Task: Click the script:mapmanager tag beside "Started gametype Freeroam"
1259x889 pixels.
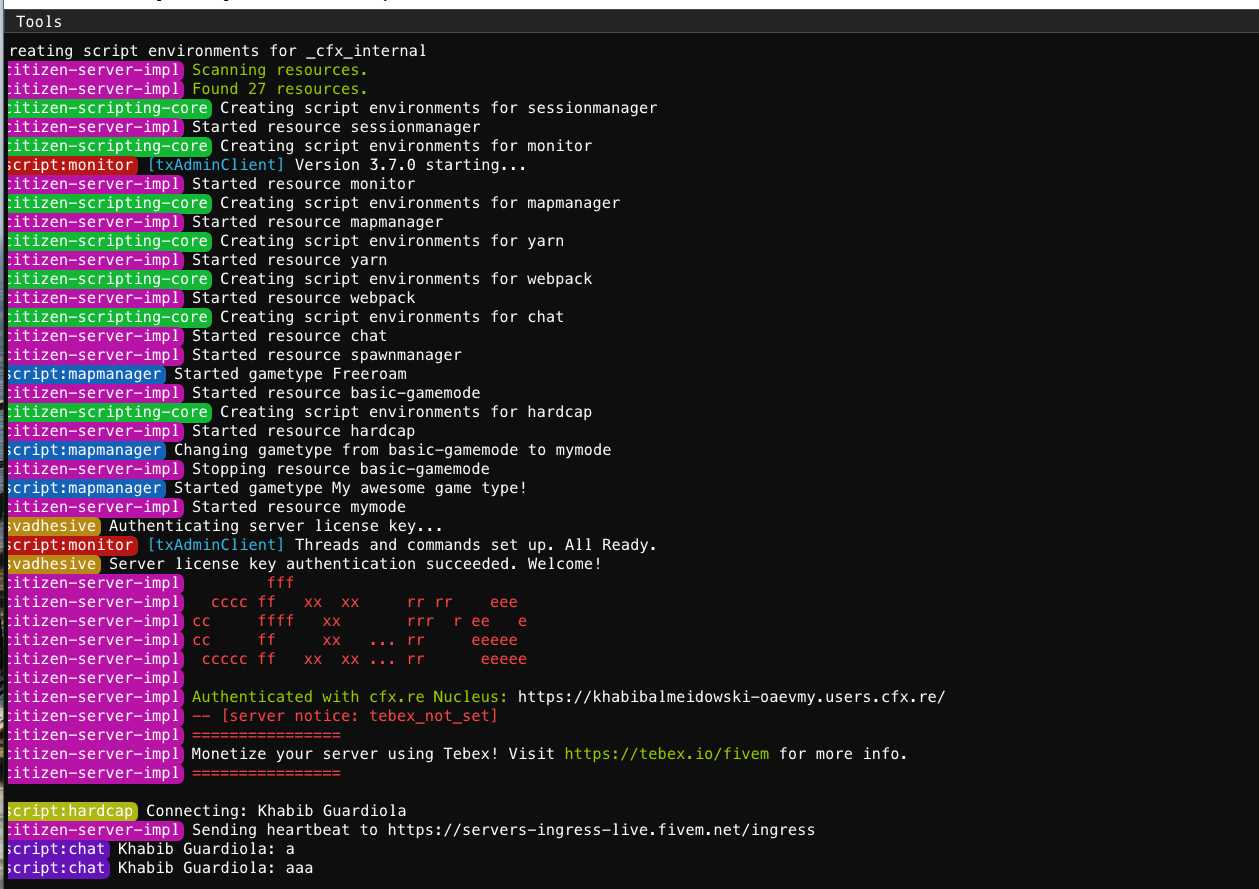Action: coord(84,374)
